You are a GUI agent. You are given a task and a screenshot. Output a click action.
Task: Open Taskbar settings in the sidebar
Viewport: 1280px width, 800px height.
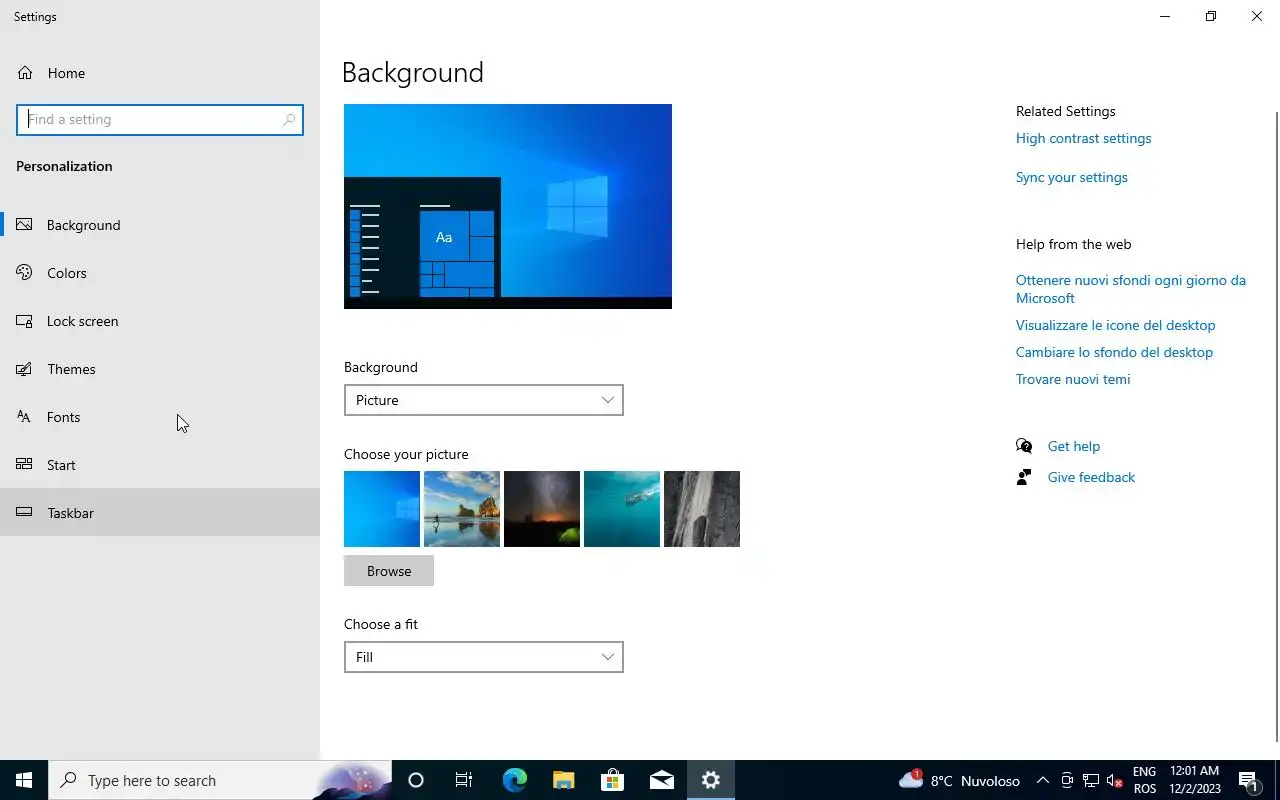(x=160, y=513)
